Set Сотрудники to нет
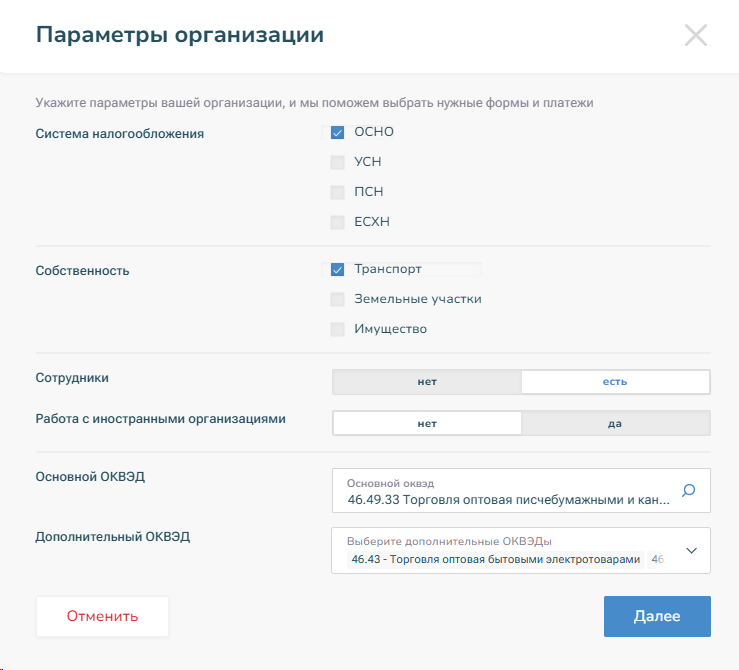Image resolution: width=739 pixels, height=670 pixels. [x=427, y=382]
